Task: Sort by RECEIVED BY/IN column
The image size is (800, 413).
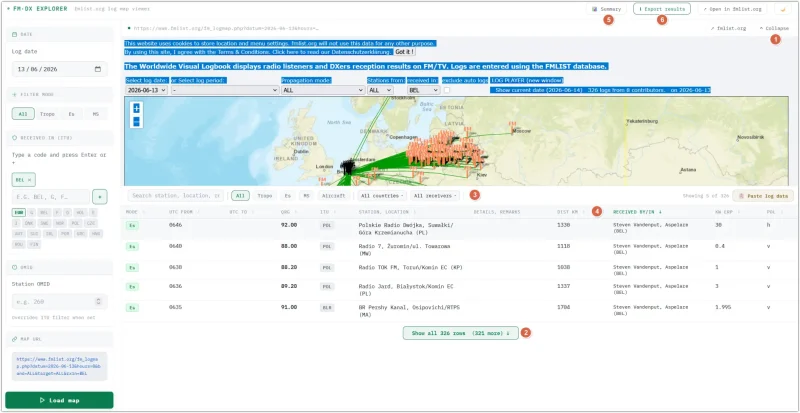Action: click(x=637, y=211)
